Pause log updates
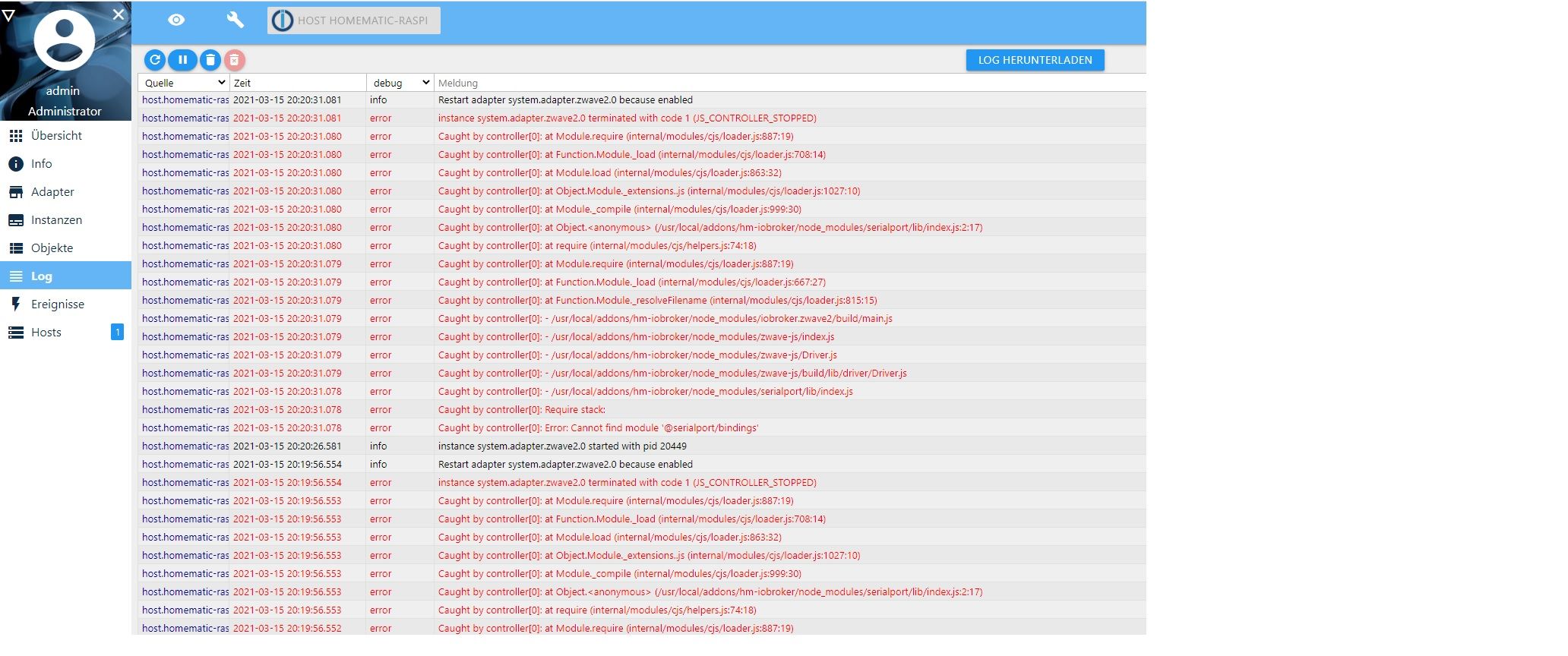Image resolution: width=1568 pixels, height=656 pixels. 182,59
